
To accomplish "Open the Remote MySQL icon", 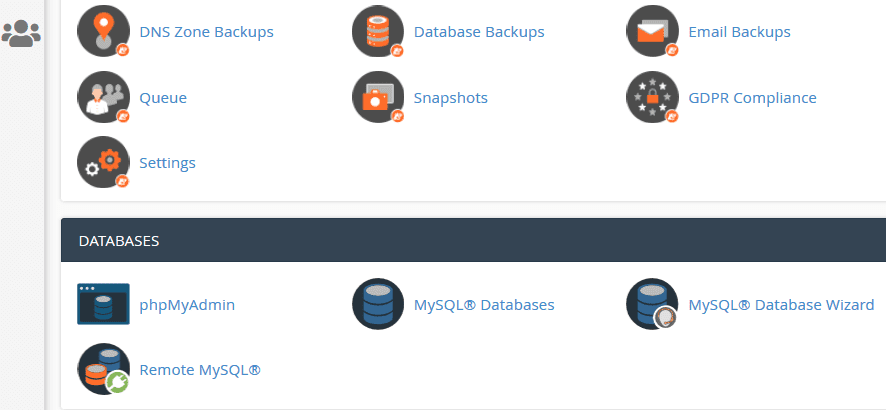I will [x=103, y=369].
